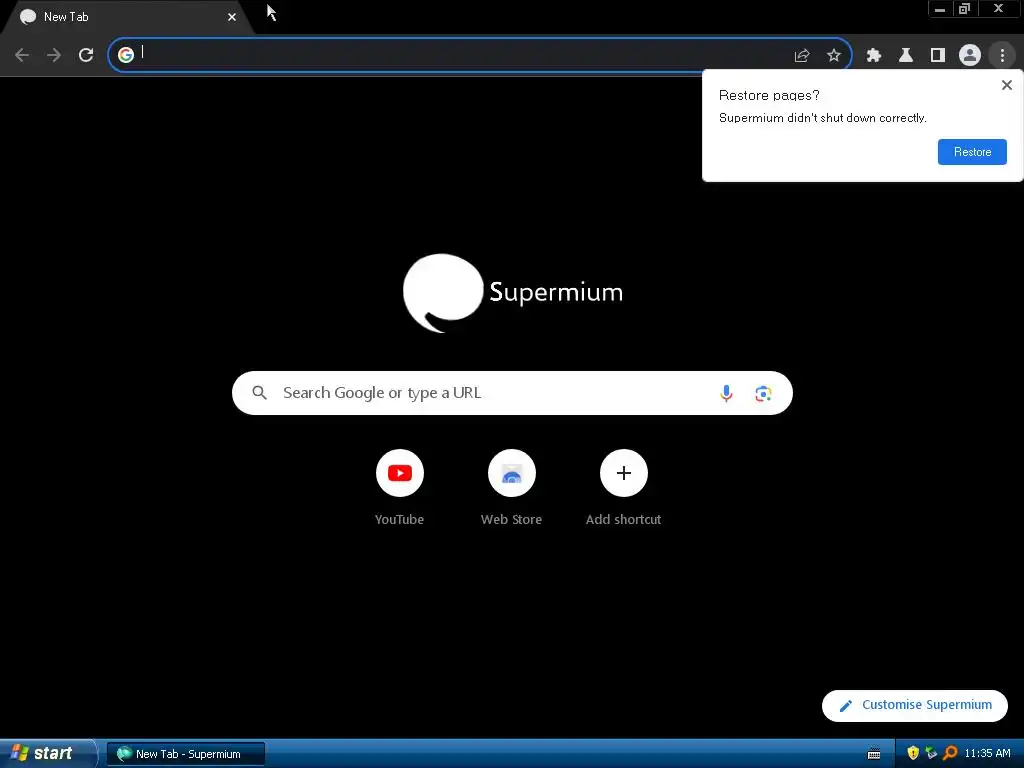Click the Add shortcut plus button
Viewport: 1024px width, 768px height.
click(x=624, y=473)
